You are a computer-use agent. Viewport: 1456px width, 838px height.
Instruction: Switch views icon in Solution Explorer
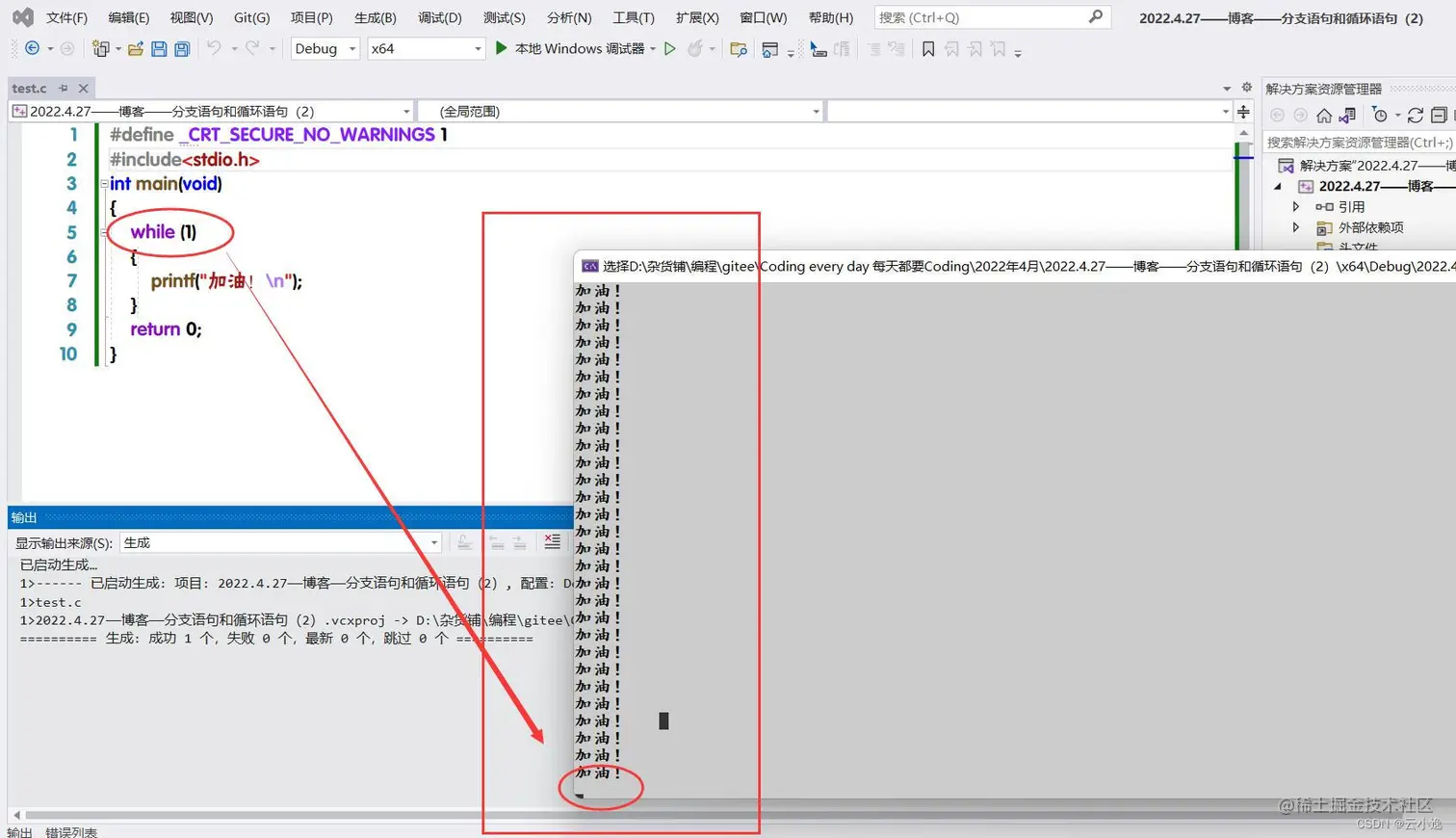click(x=1348, y=116)
